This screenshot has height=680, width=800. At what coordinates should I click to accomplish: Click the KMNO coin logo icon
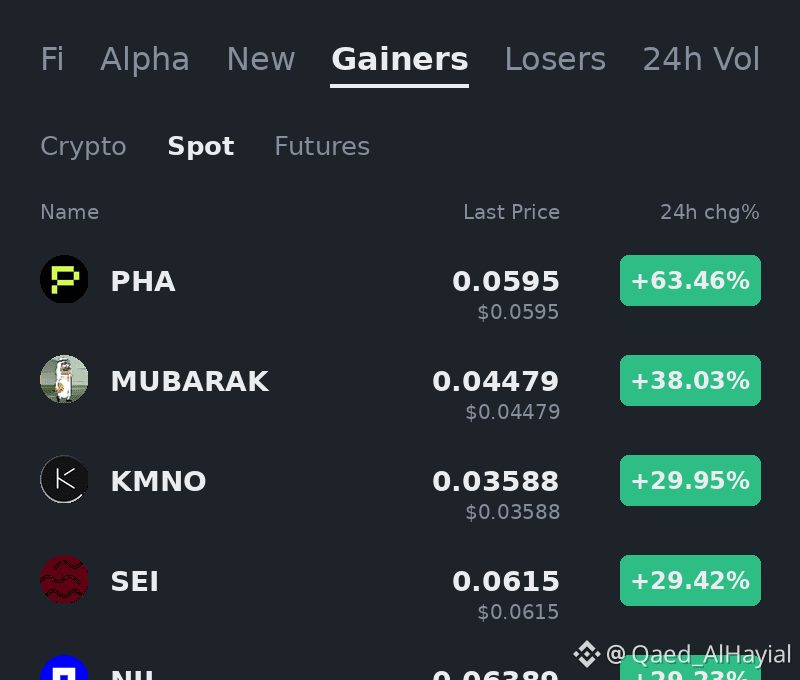click(x=64, y=479)
